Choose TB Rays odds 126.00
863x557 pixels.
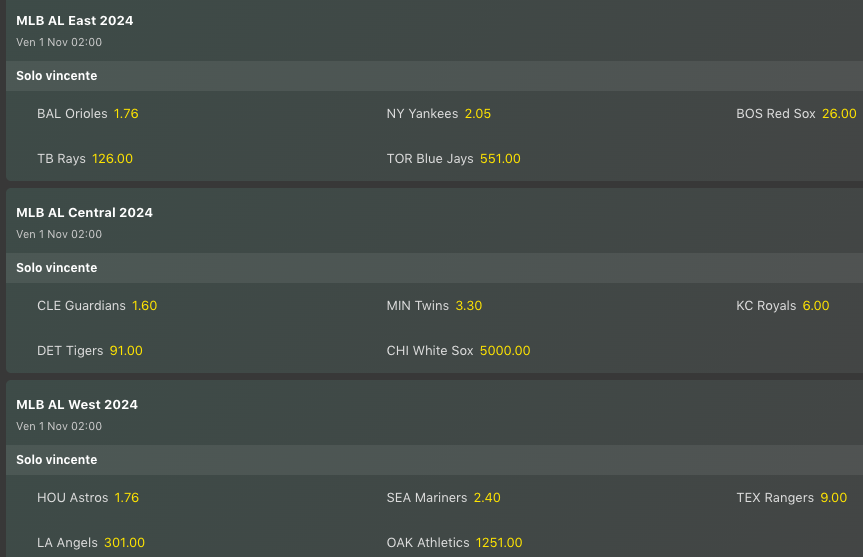112,159
